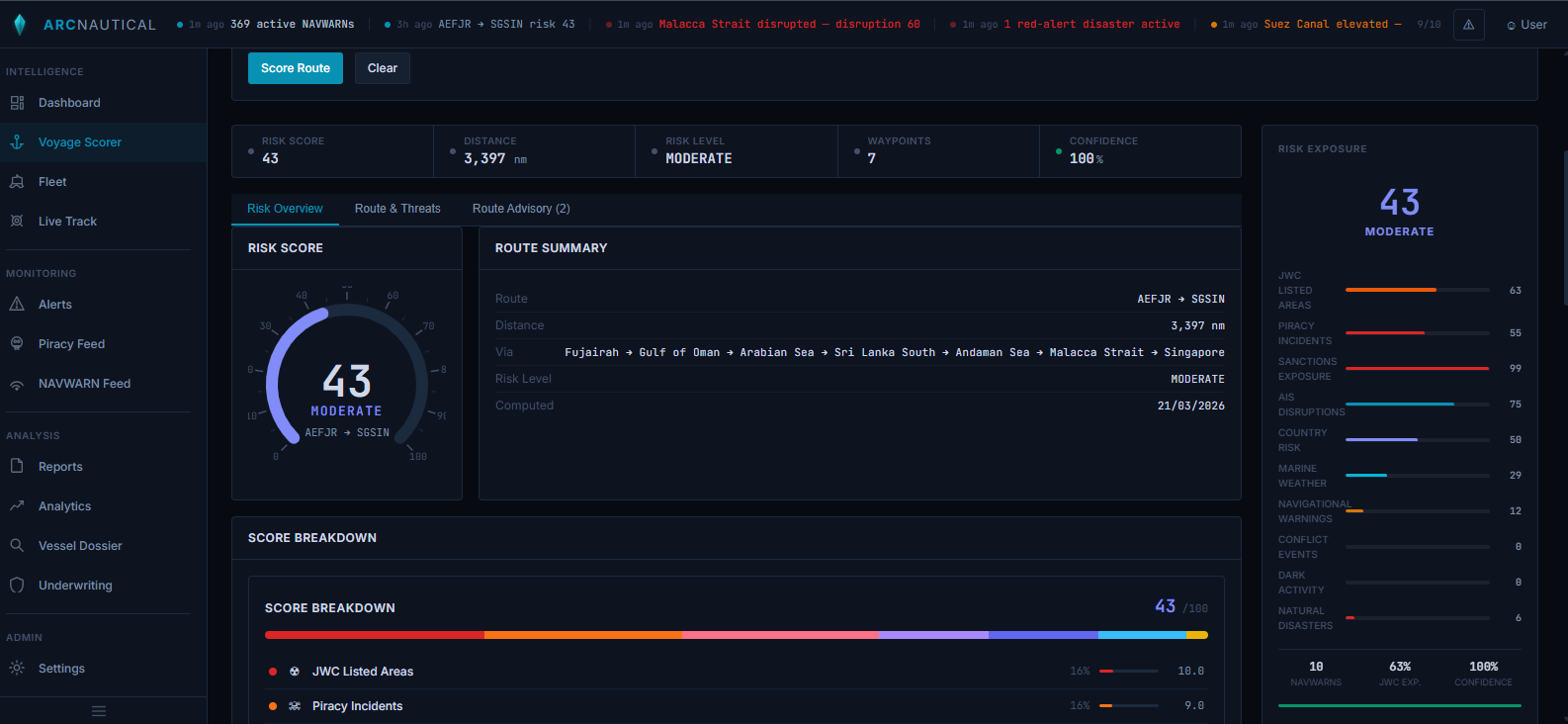Click the multicolor score breakdown bar
Image resolution: width=1568 pixels, height=724 pixels.
737,635
